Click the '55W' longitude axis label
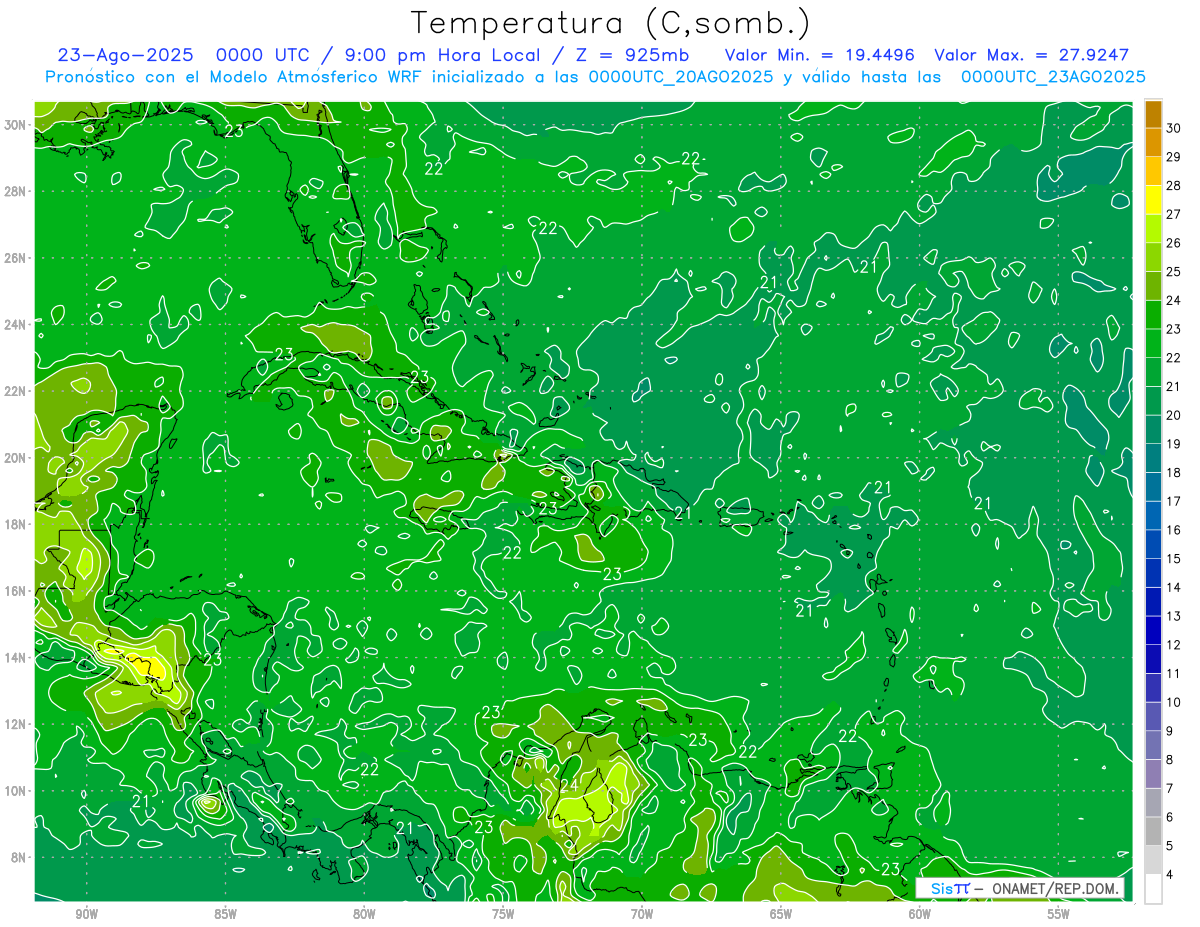This screenshot has height=927, width=1200. click(1059, 914)
